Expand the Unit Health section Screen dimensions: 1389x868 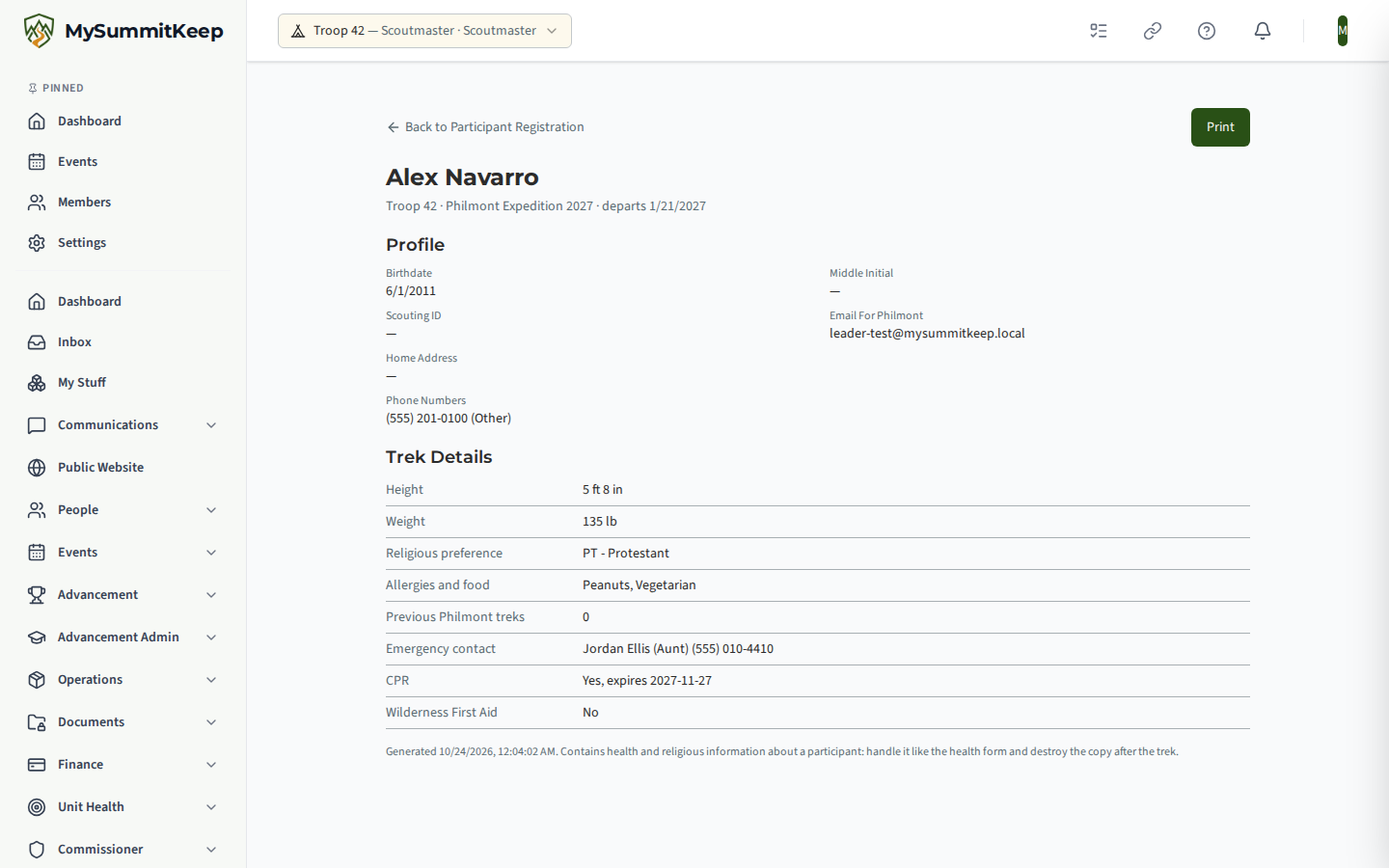123,806
